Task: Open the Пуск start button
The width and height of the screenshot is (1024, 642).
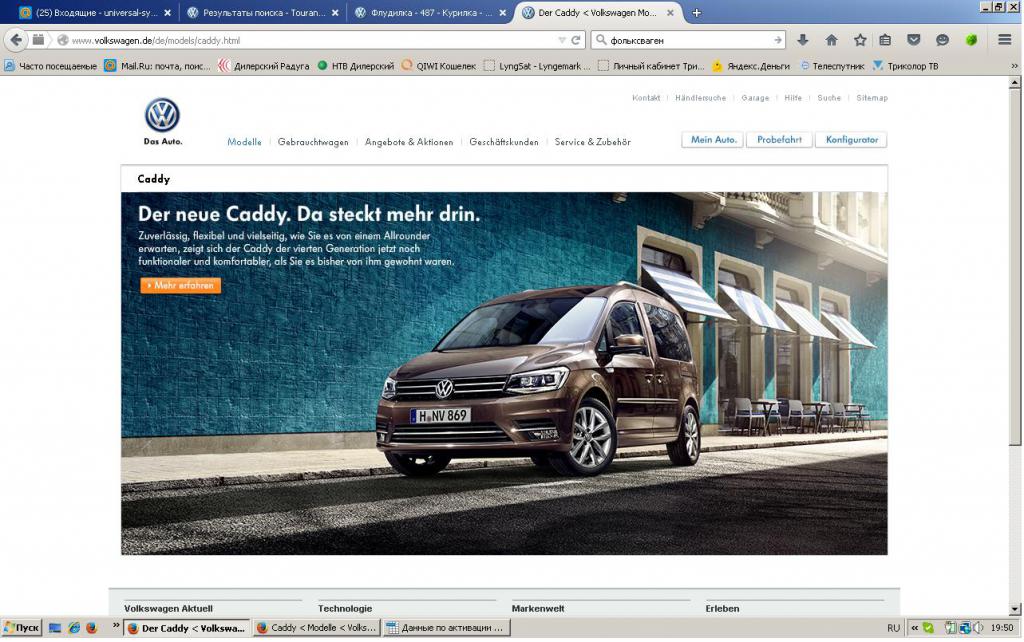Action: [x=22, y=628]
